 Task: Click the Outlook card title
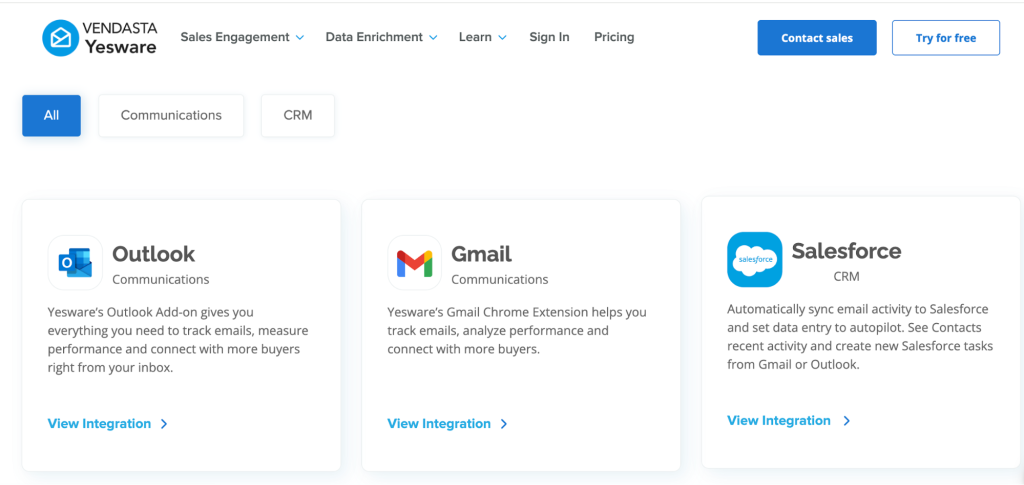(153, 253)
